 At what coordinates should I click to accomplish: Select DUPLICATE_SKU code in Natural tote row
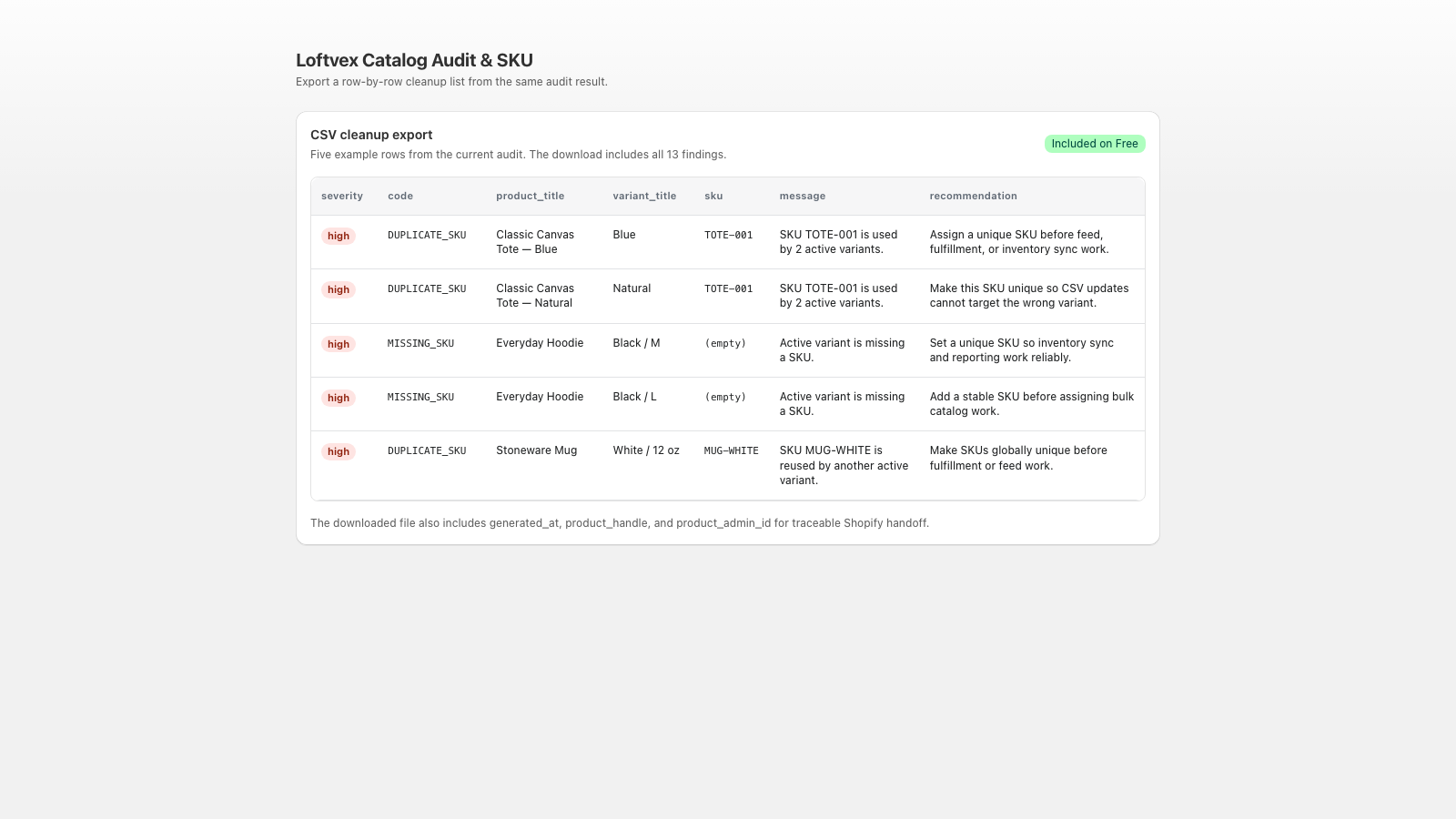point(427,288)
